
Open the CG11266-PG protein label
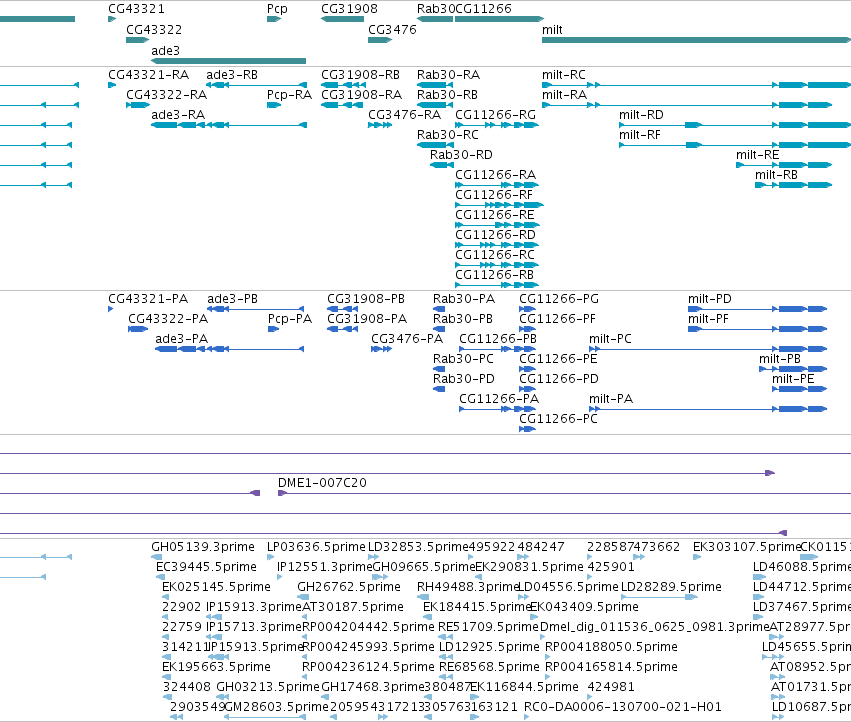click(559, 299)
